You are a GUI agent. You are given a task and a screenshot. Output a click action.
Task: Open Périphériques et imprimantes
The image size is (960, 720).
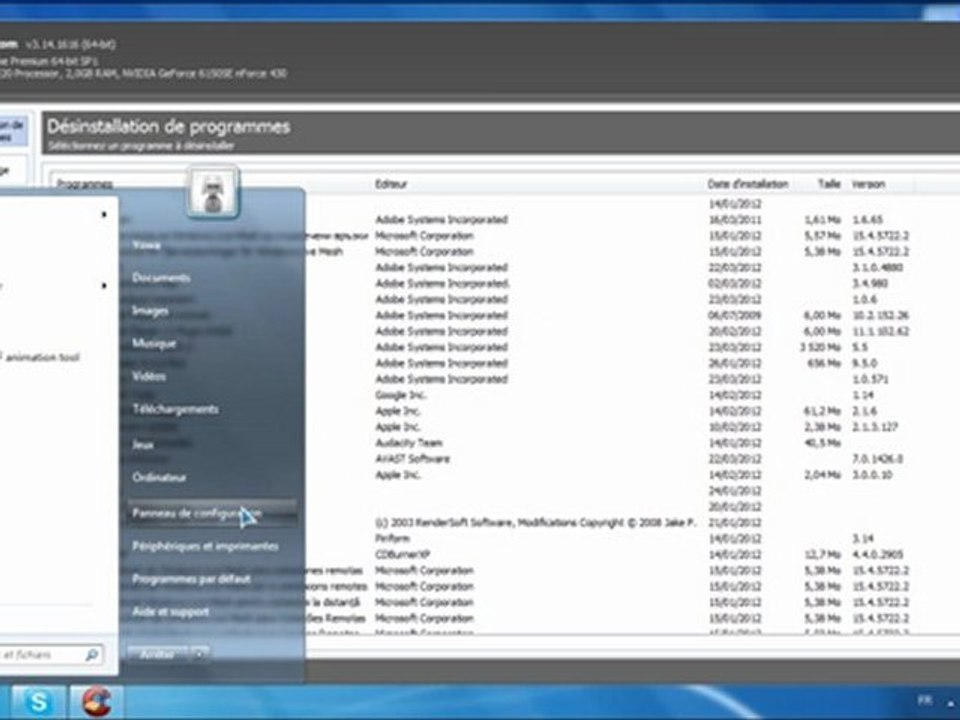205,546
